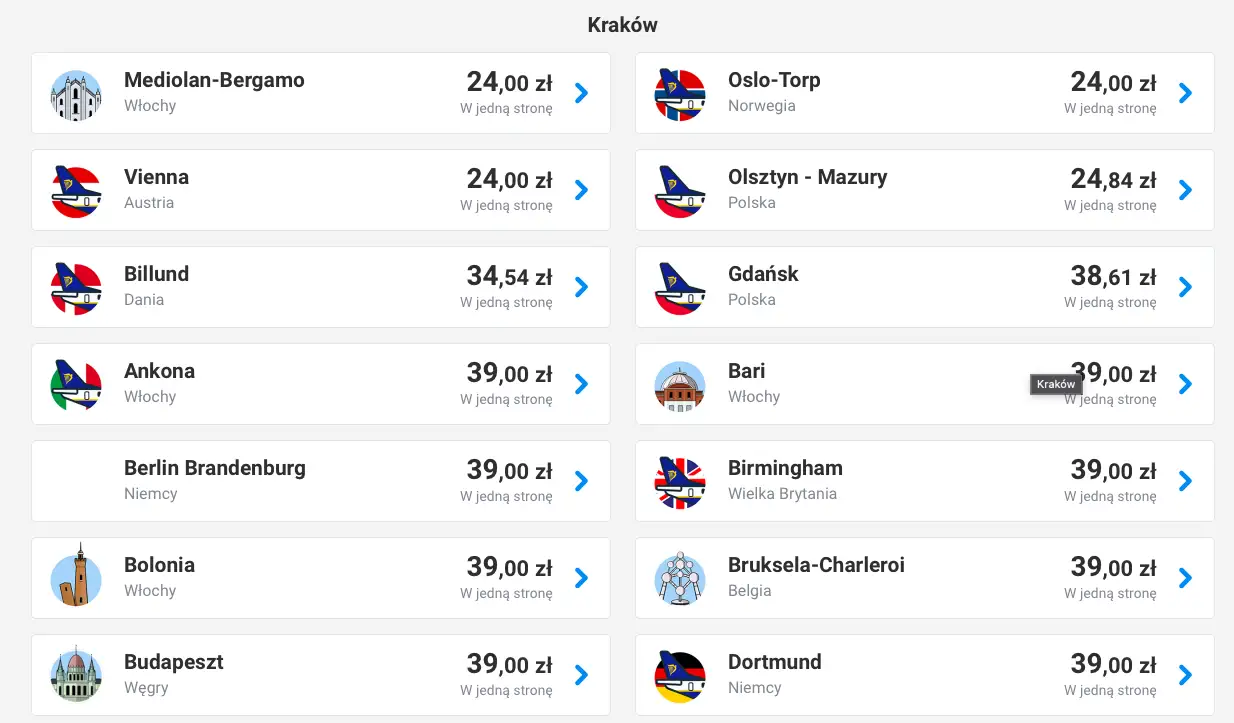Click the Bolonia tower icon
The height and width of the screenshot is (723, 1234).
[76, 580]
